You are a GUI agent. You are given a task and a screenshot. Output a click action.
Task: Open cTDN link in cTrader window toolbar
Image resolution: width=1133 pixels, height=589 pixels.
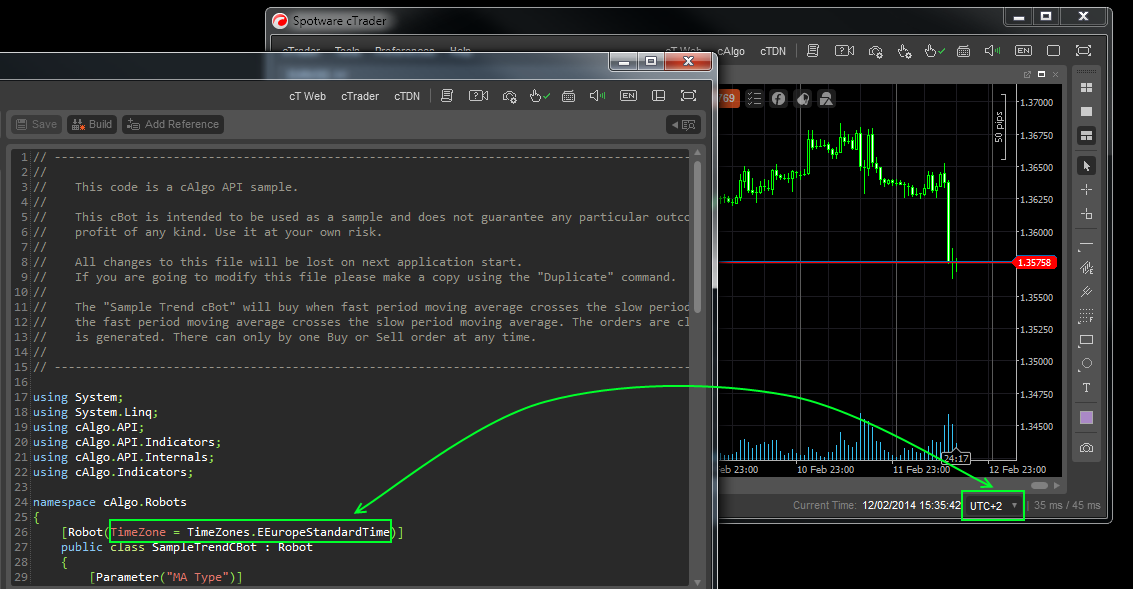click(773, 51)
